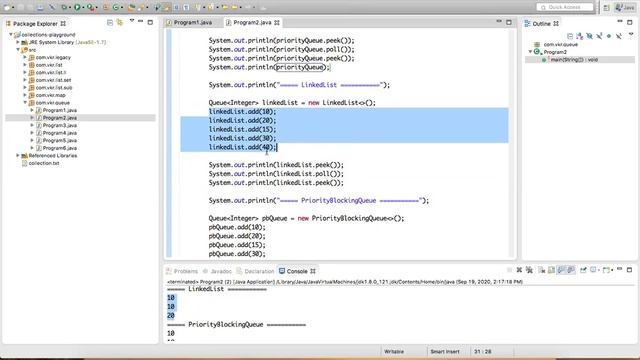640x360 pixels.
Task: Click Smart Insert in status bar
Action: click(x=445, y=351)
